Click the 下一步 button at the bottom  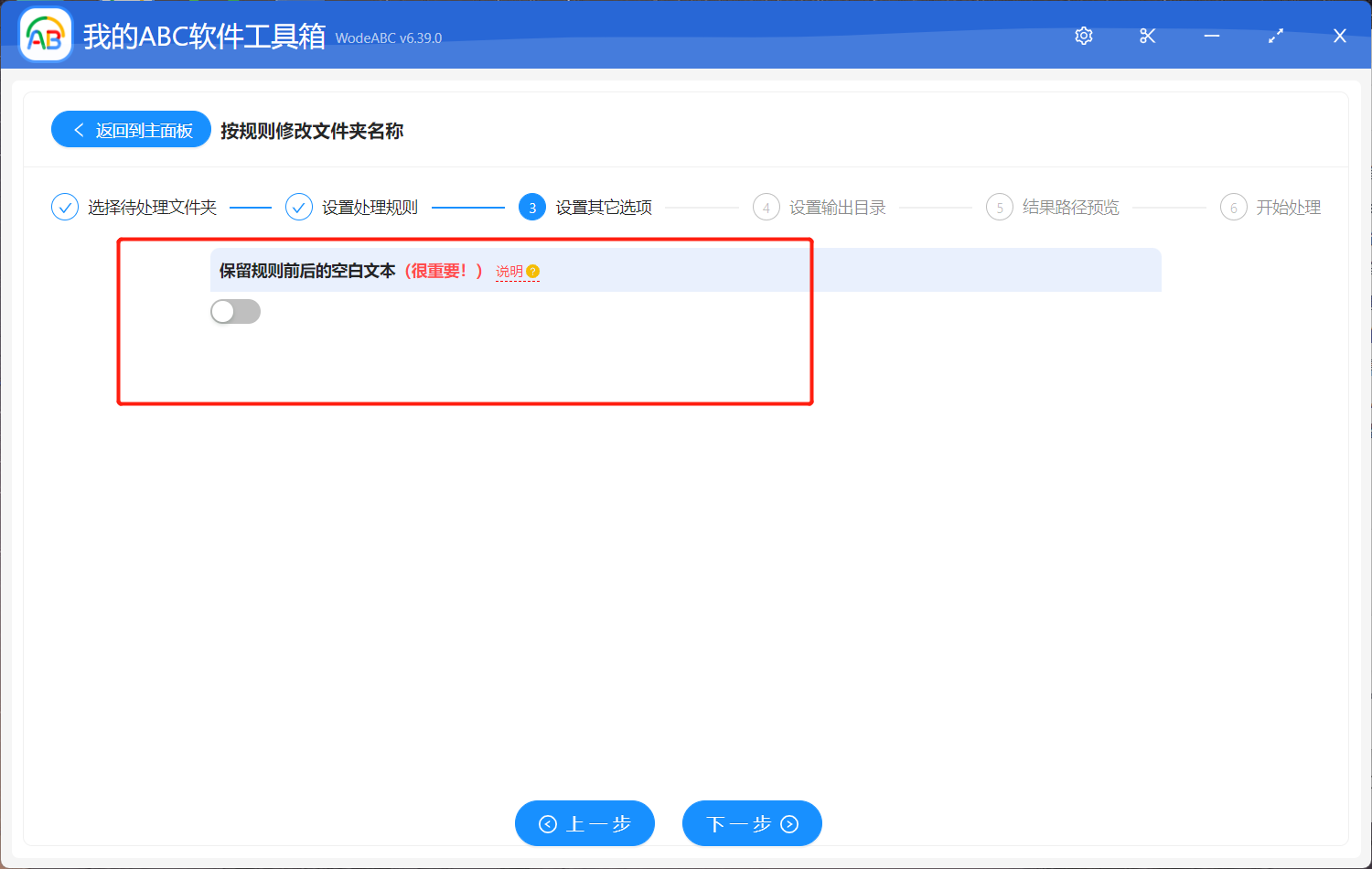pos(752,823)
